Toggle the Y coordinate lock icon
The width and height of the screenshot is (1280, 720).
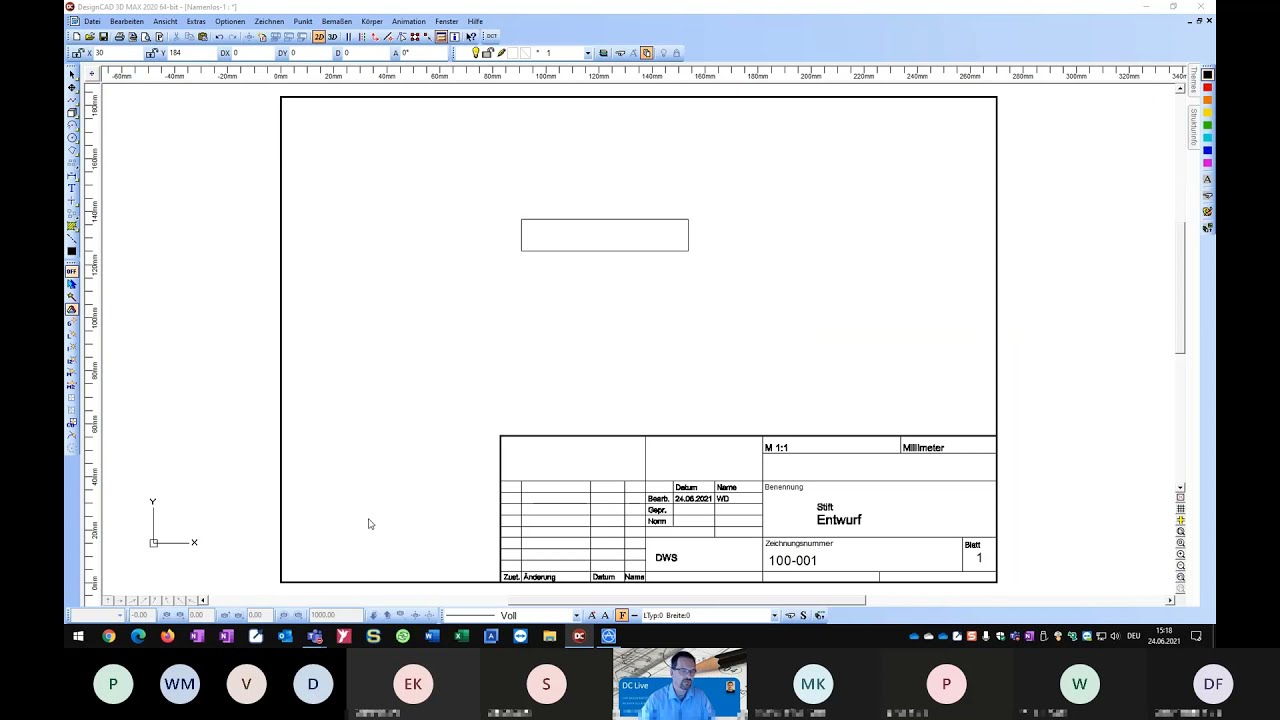[x=152, y=53]
